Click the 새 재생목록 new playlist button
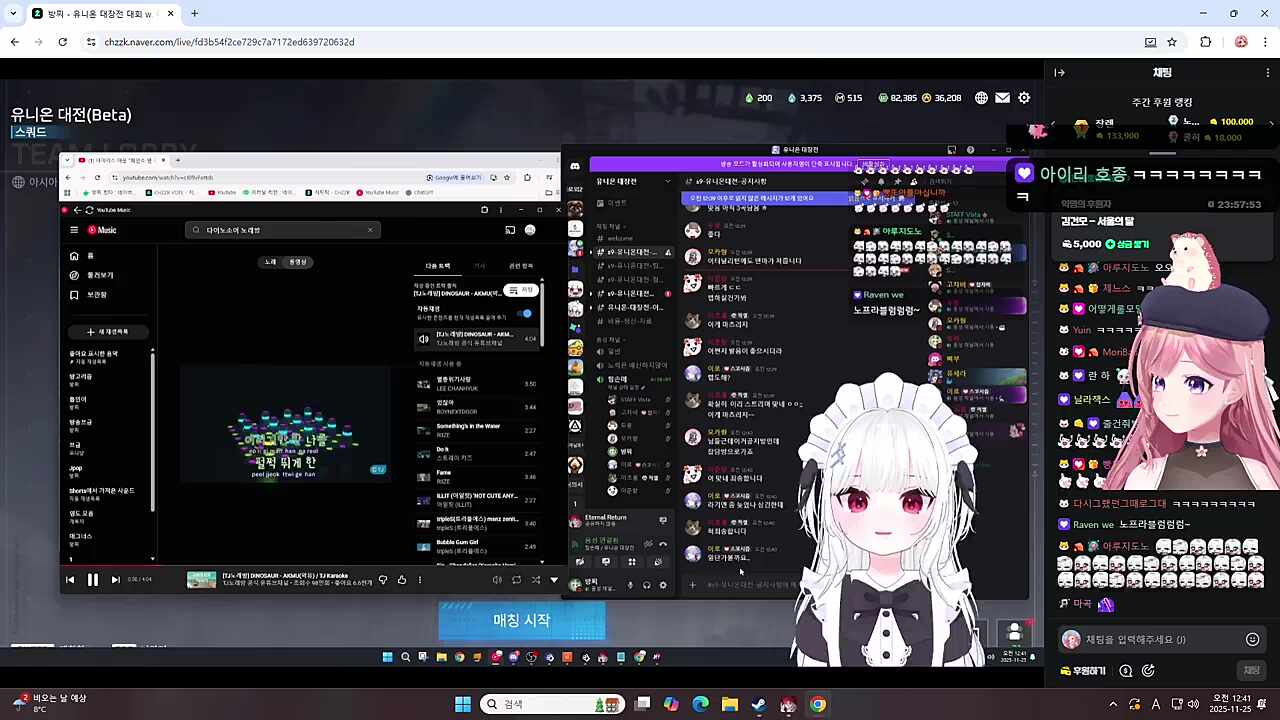 coord(107,331)
